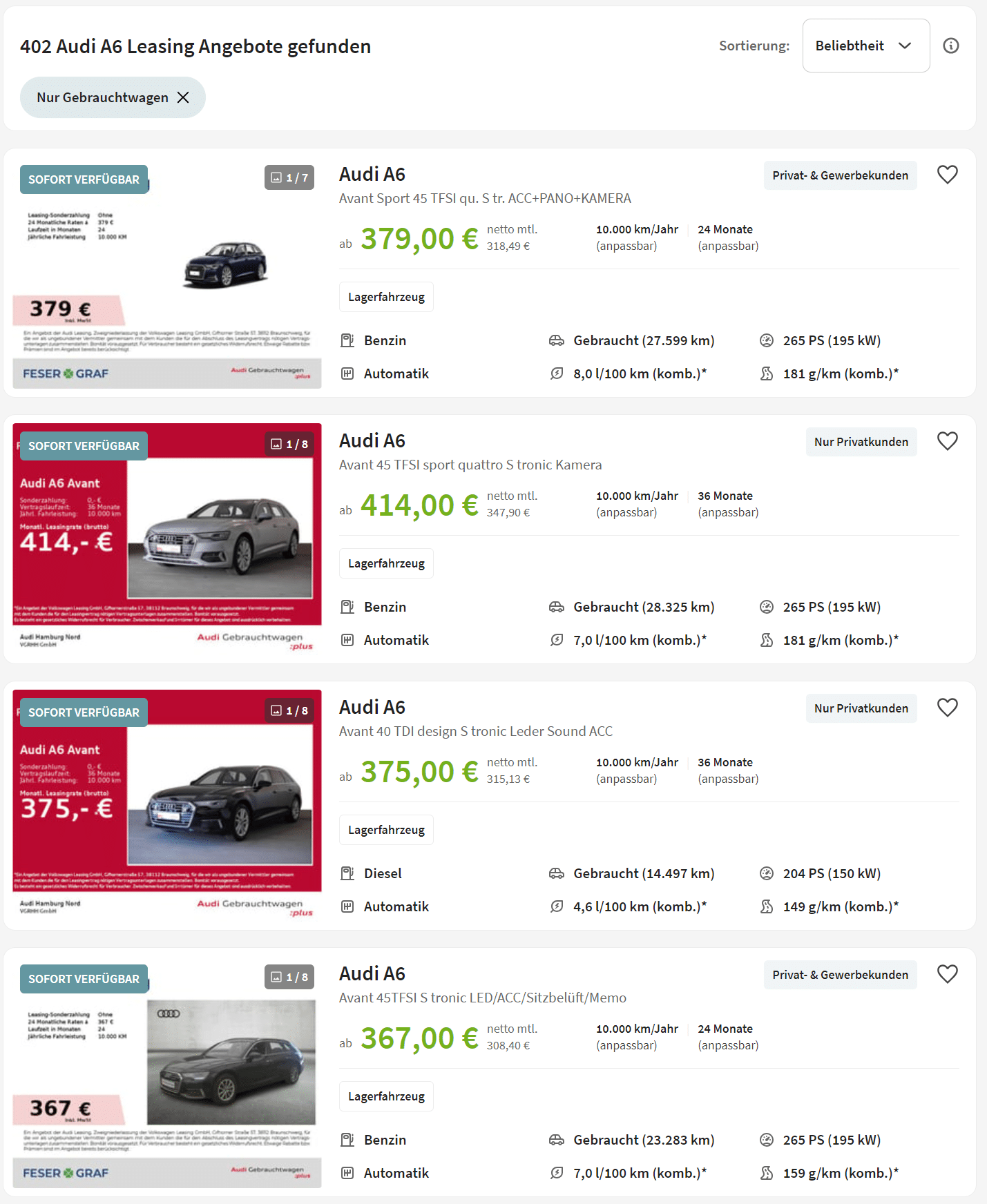Open Avant Sport 45 TFSI qu. listing title
This screenshot has height=1204, width=987.
485,198
